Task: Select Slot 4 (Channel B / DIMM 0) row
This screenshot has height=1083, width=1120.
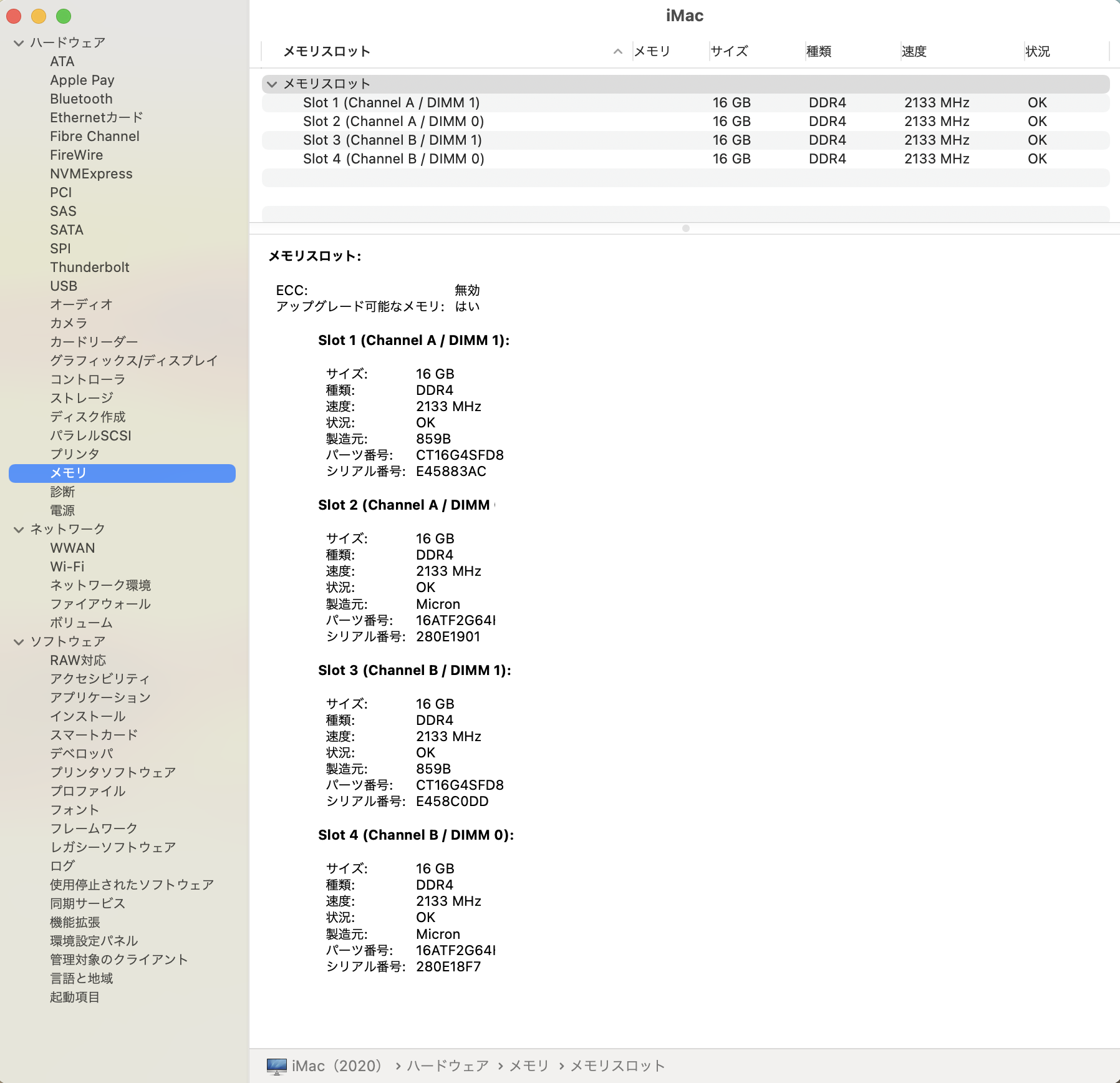Action: tap(686, 159)
